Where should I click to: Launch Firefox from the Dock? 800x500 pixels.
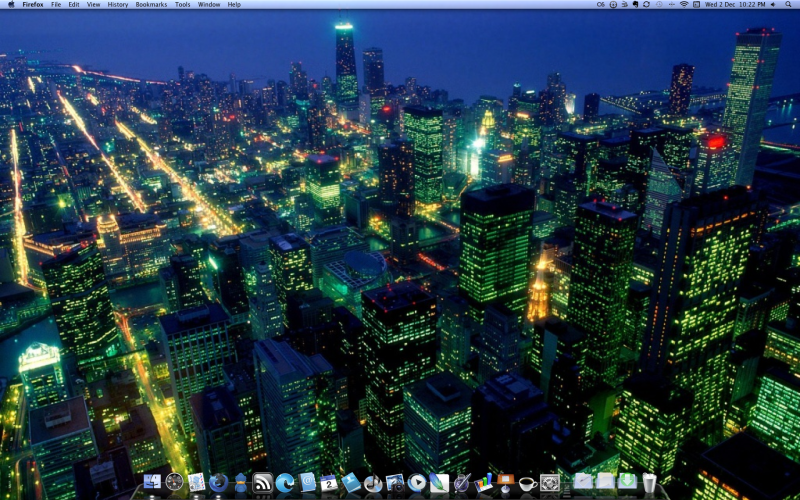pyautogui.click(x=218, y=482)
